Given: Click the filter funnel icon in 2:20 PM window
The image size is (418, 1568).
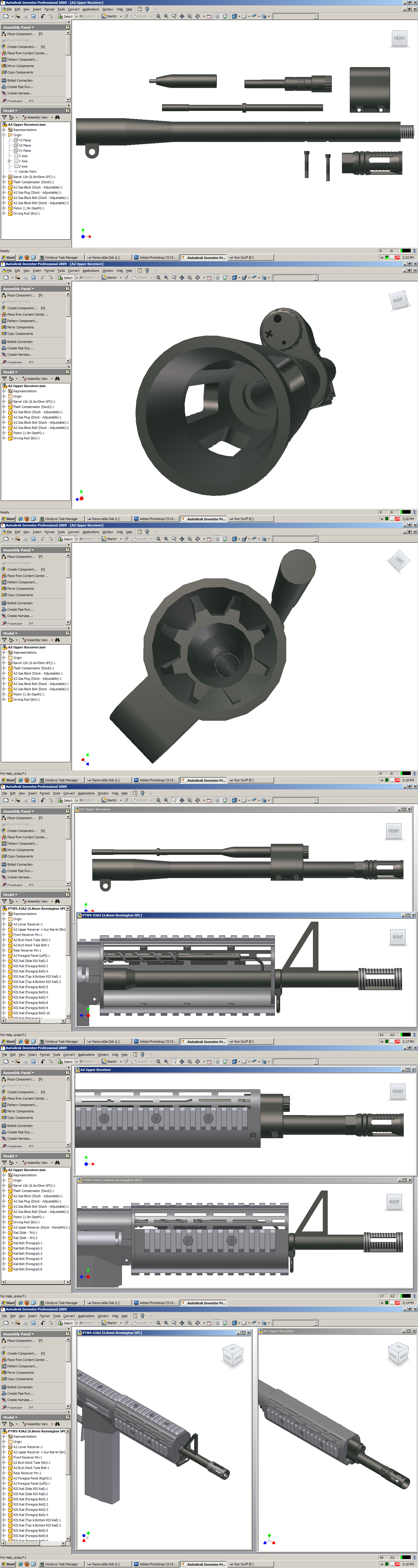Looking at the screenshot, I should [5, 379].
